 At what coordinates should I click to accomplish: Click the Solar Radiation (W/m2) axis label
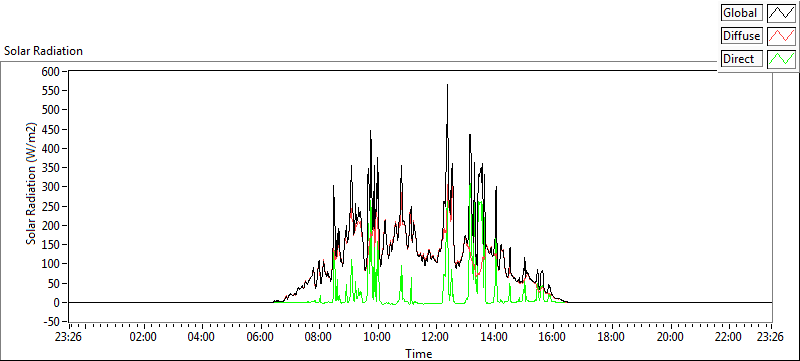[32, 184]
